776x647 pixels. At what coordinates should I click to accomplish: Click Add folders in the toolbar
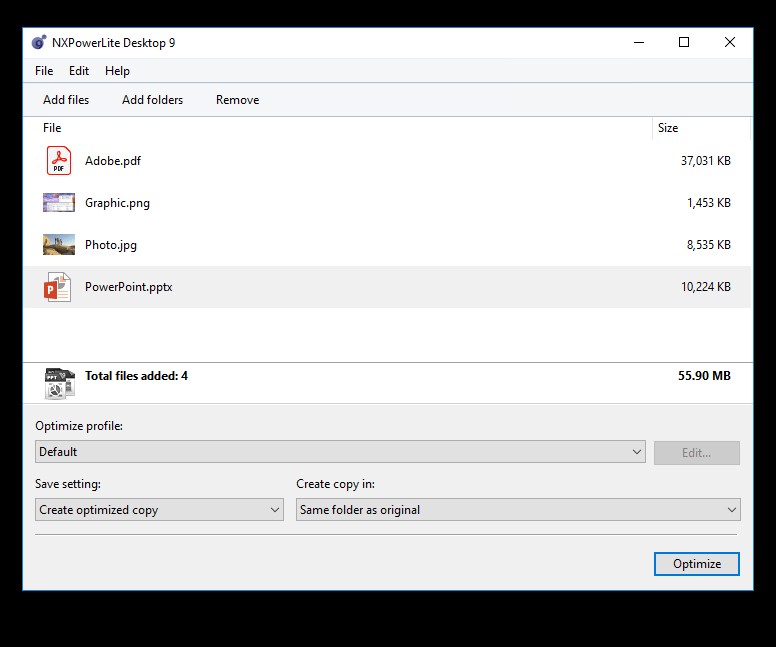click(152, 100)
